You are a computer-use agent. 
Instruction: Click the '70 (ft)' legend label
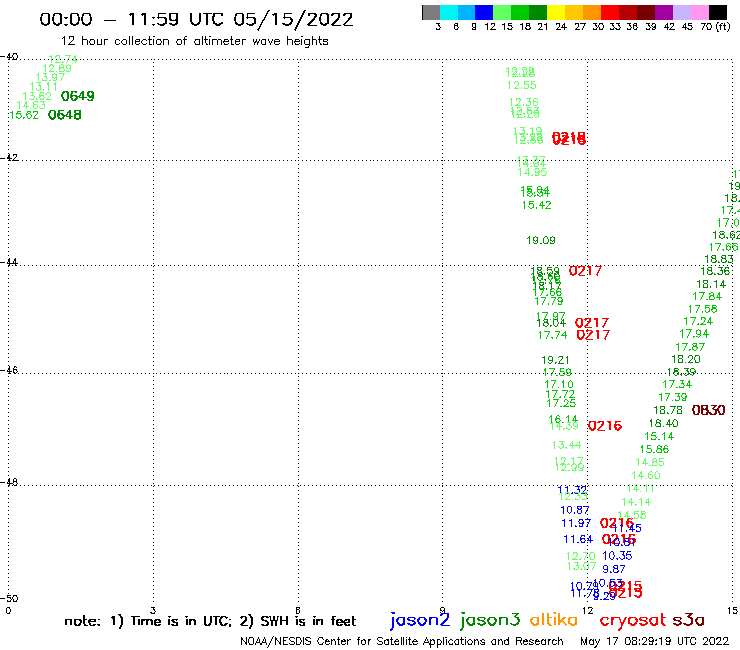pos(715,26)
